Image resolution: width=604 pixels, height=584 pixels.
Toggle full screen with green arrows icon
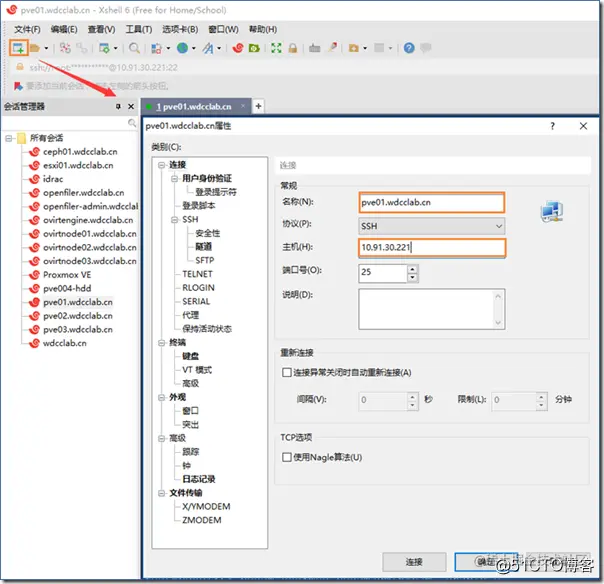pyautogui.click(x=276, y=48)
